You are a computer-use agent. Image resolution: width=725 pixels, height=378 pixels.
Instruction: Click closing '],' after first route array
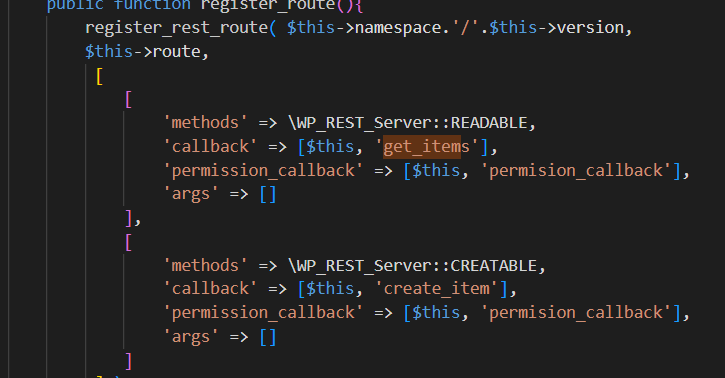(x=133, y=219)
